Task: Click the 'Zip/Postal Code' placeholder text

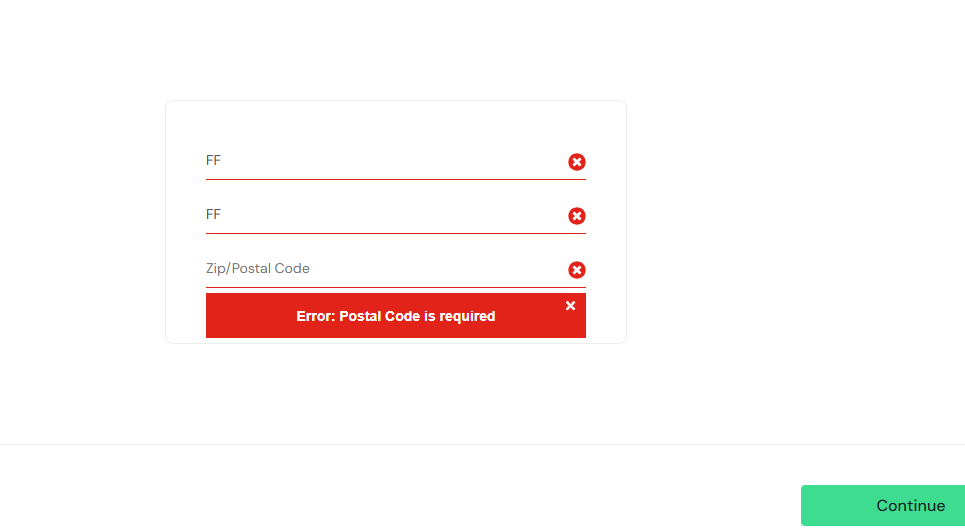Action: click(258, 268)
